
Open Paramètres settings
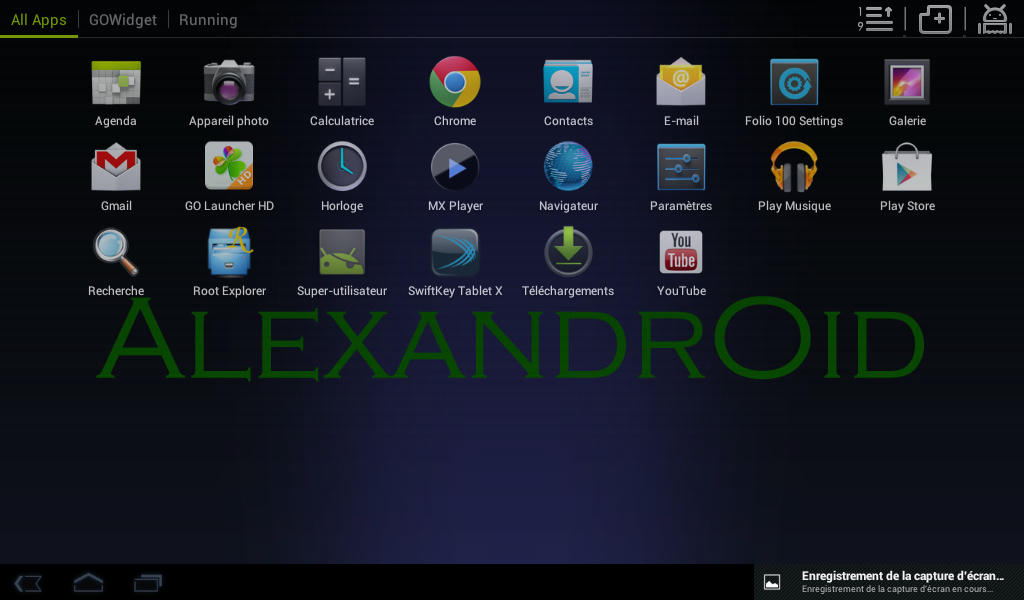click(681, 176)
